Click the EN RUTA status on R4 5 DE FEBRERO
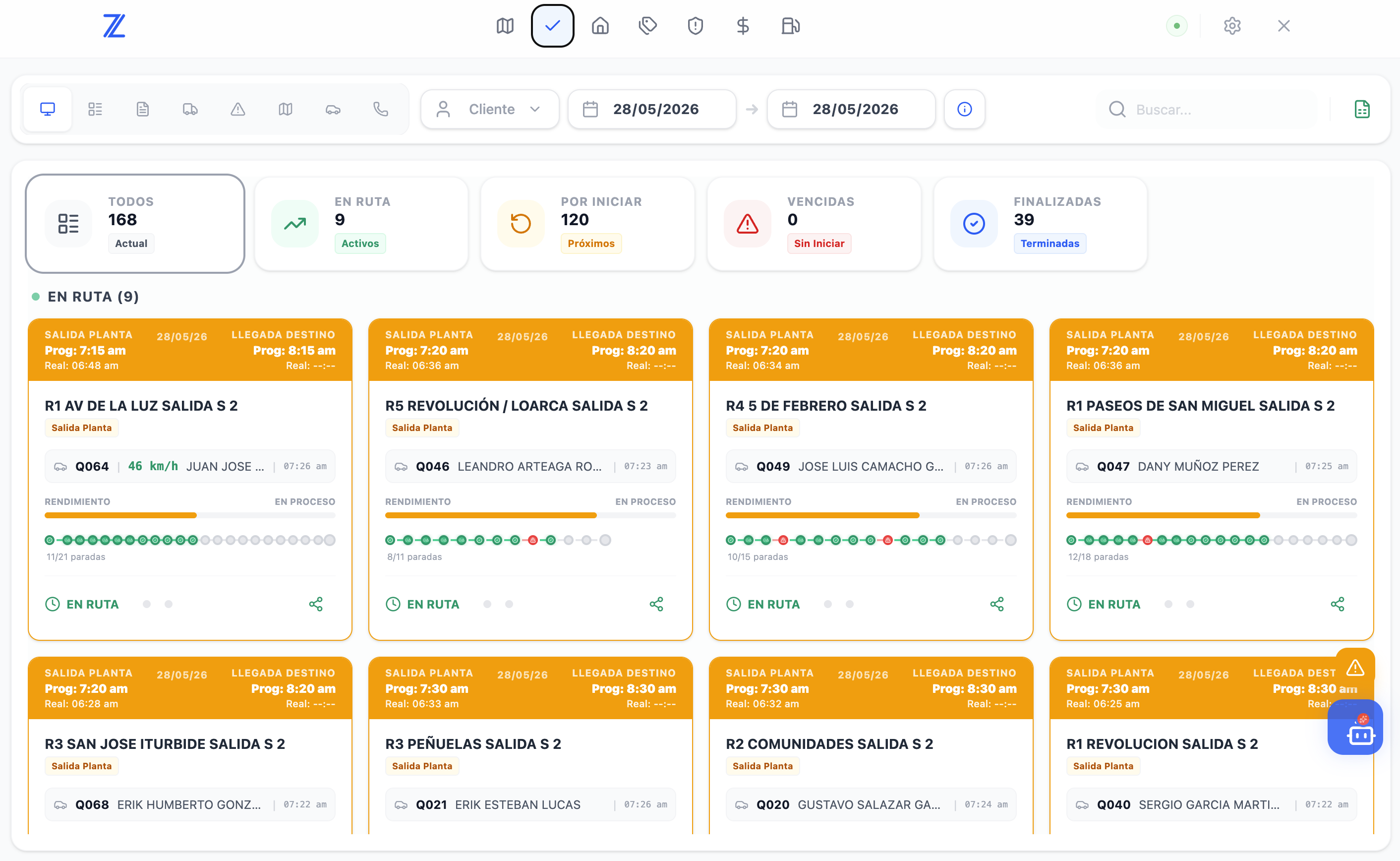 click(763, 604)
